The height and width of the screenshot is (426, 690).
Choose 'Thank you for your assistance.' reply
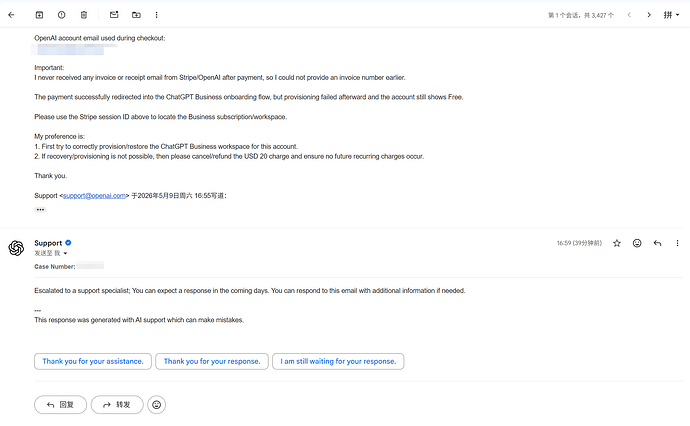coord(93,361)
